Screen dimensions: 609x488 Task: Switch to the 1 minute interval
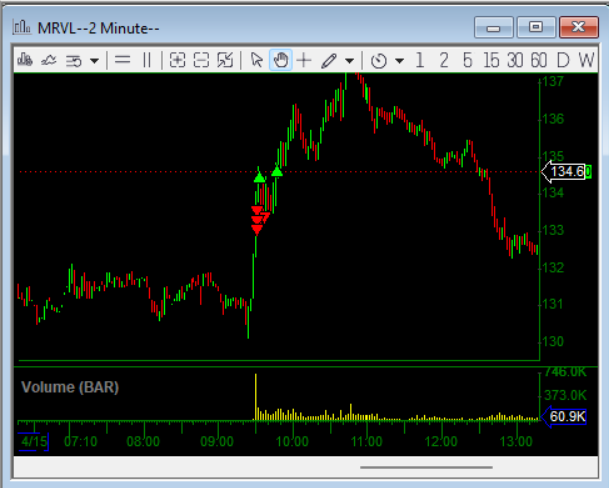(419, 60)
